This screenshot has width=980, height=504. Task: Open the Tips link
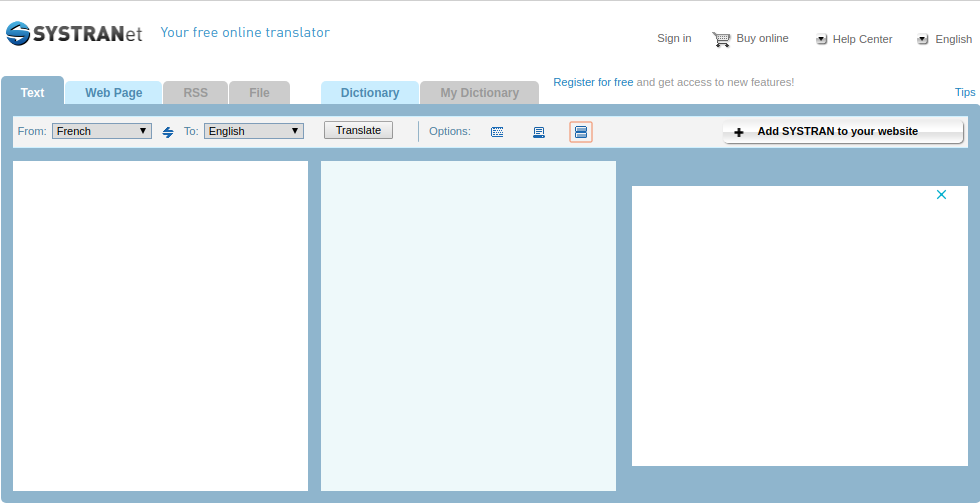point(965,92)
